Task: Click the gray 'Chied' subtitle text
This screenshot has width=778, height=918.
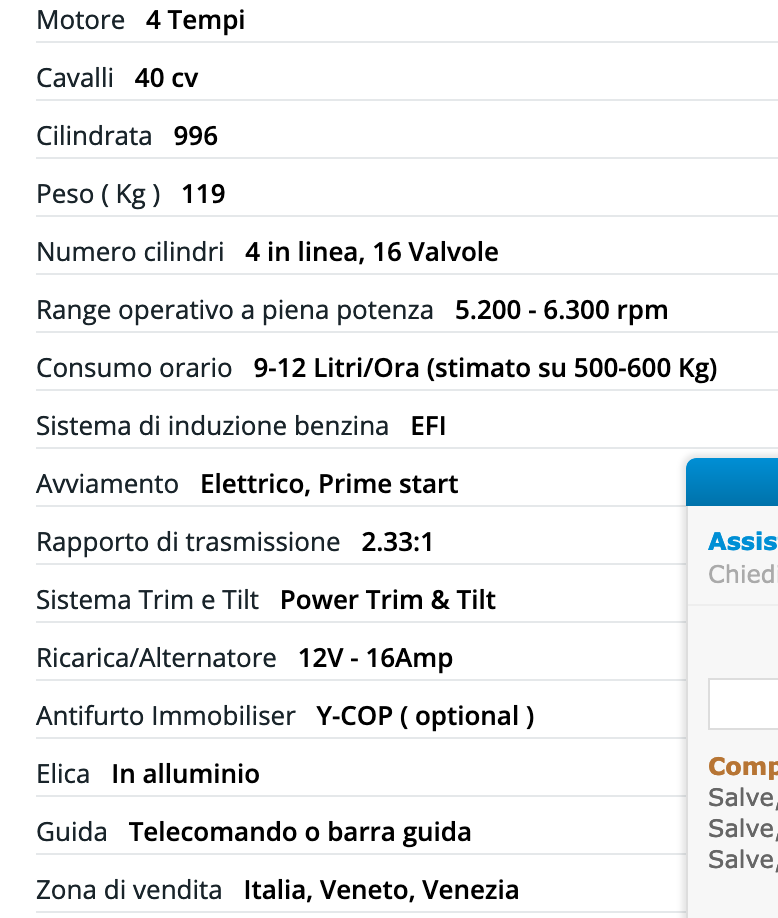Action: click(742, 574)
